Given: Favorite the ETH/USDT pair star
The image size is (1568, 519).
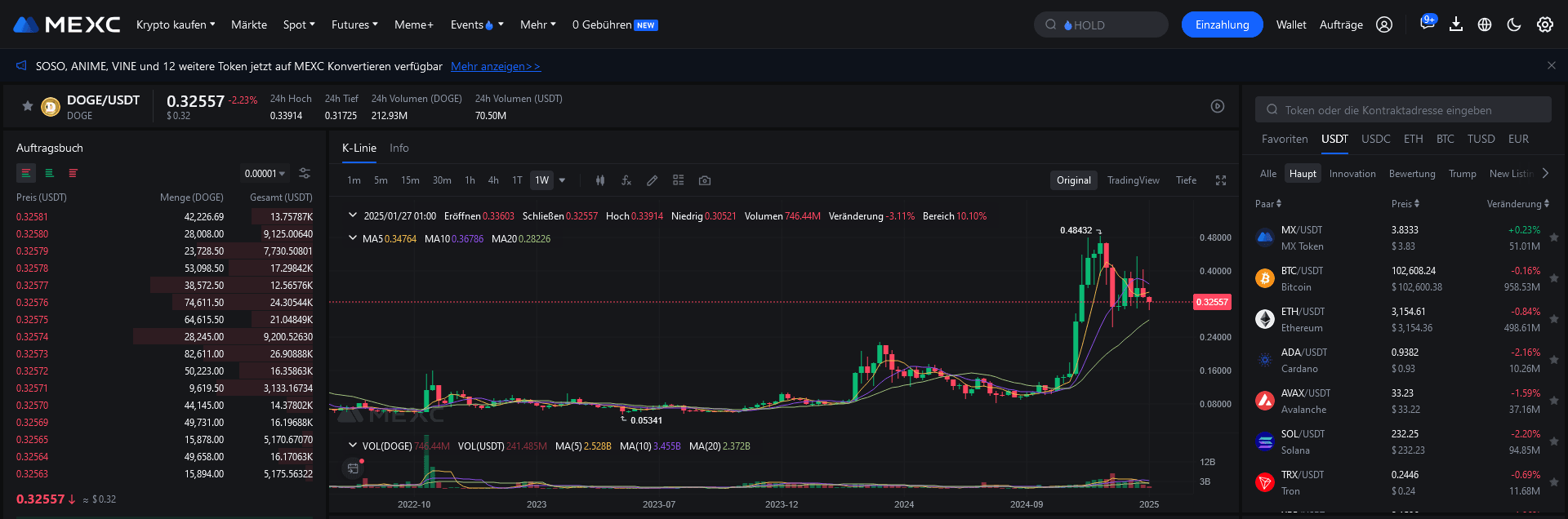Looking at the screenshot, I should coord(1554,319).
